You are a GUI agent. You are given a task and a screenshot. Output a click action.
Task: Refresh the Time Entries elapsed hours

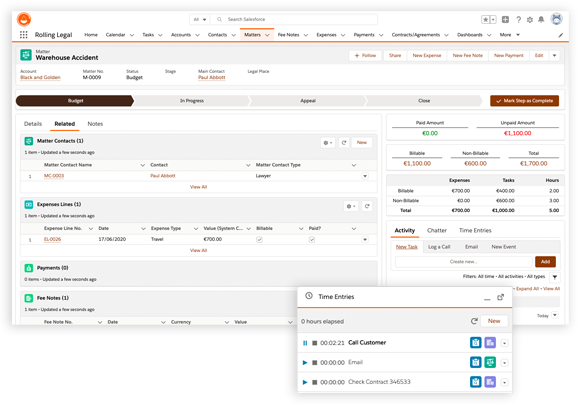pos(474,321)
